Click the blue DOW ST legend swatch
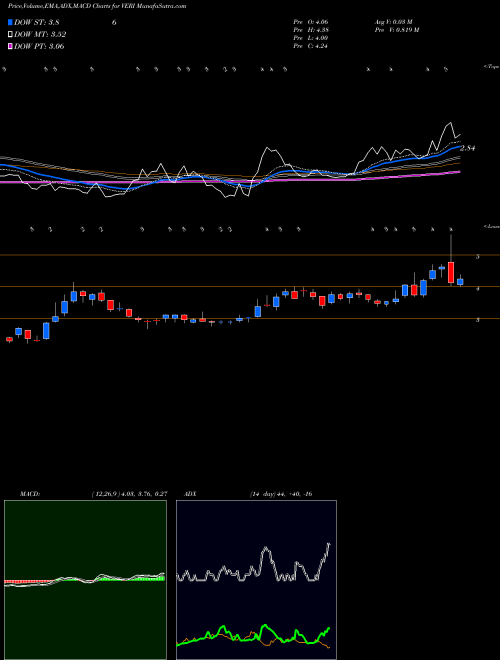Image resolution: width=500 pixels, height=660 pixels. (11, 22)
